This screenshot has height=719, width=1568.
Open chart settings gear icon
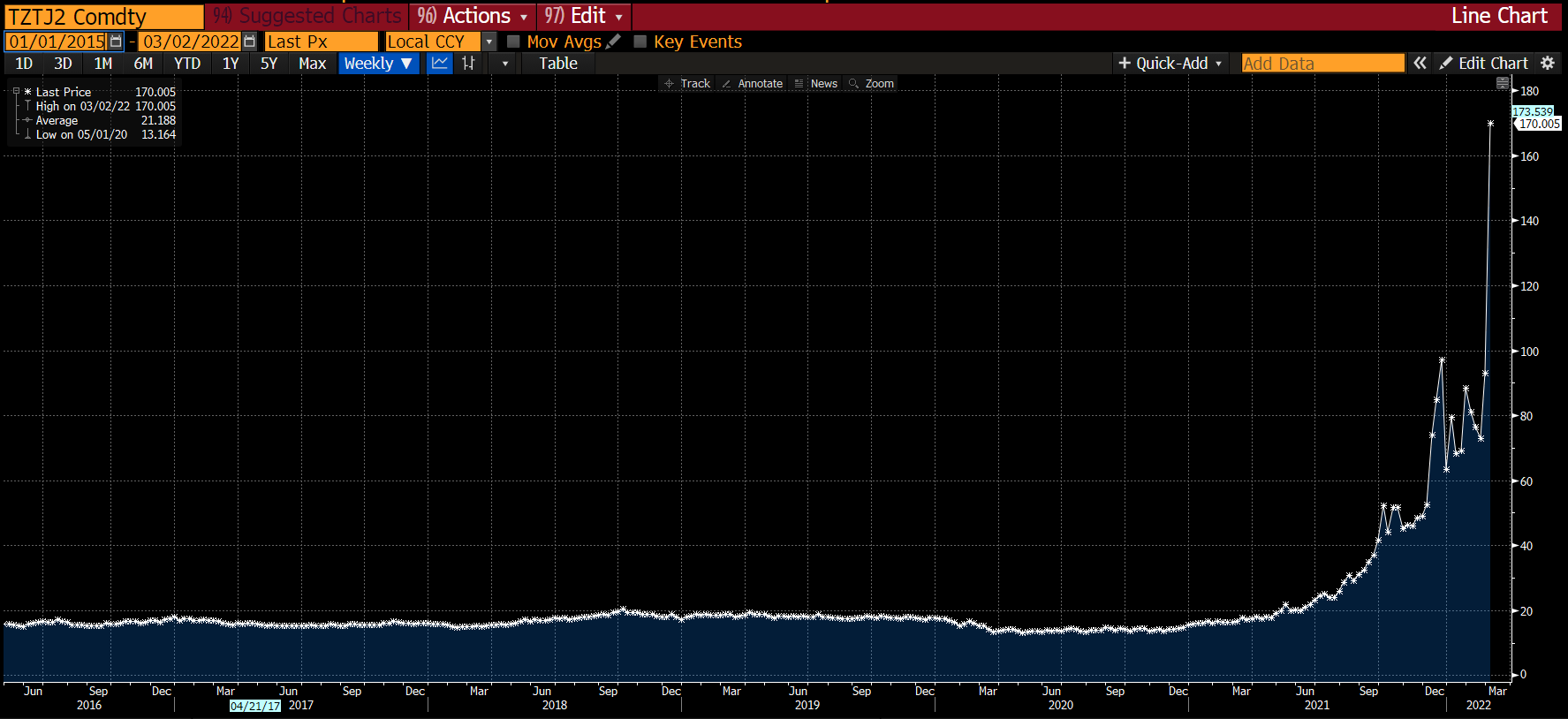click(1548, 64)
